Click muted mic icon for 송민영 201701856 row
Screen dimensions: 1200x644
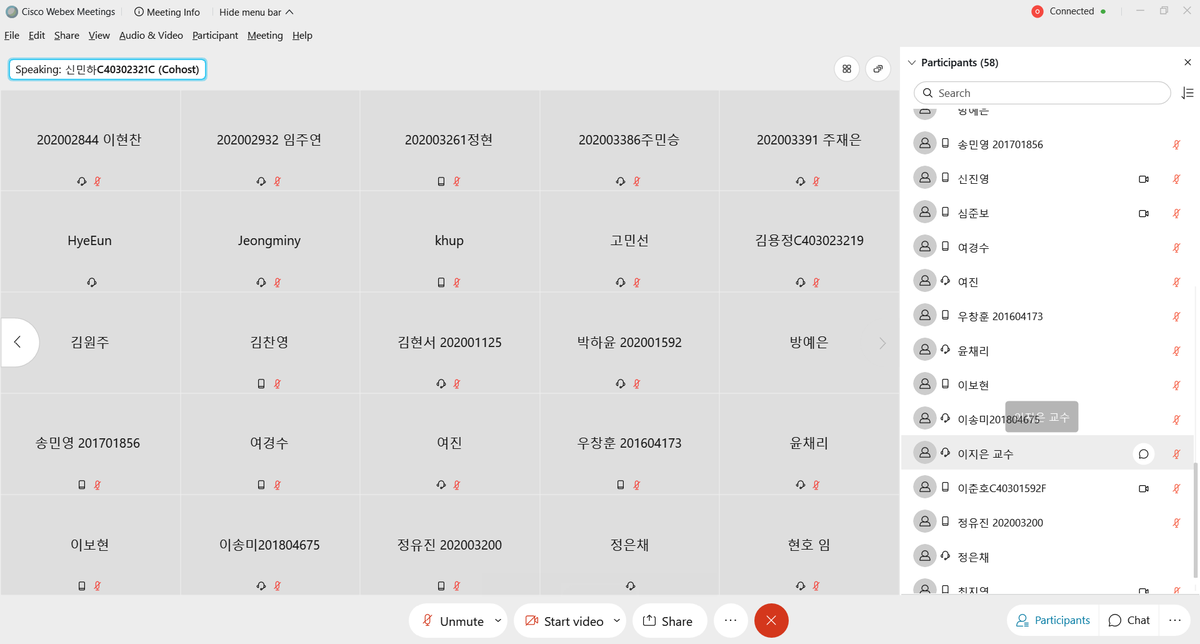click(1177, 145)
